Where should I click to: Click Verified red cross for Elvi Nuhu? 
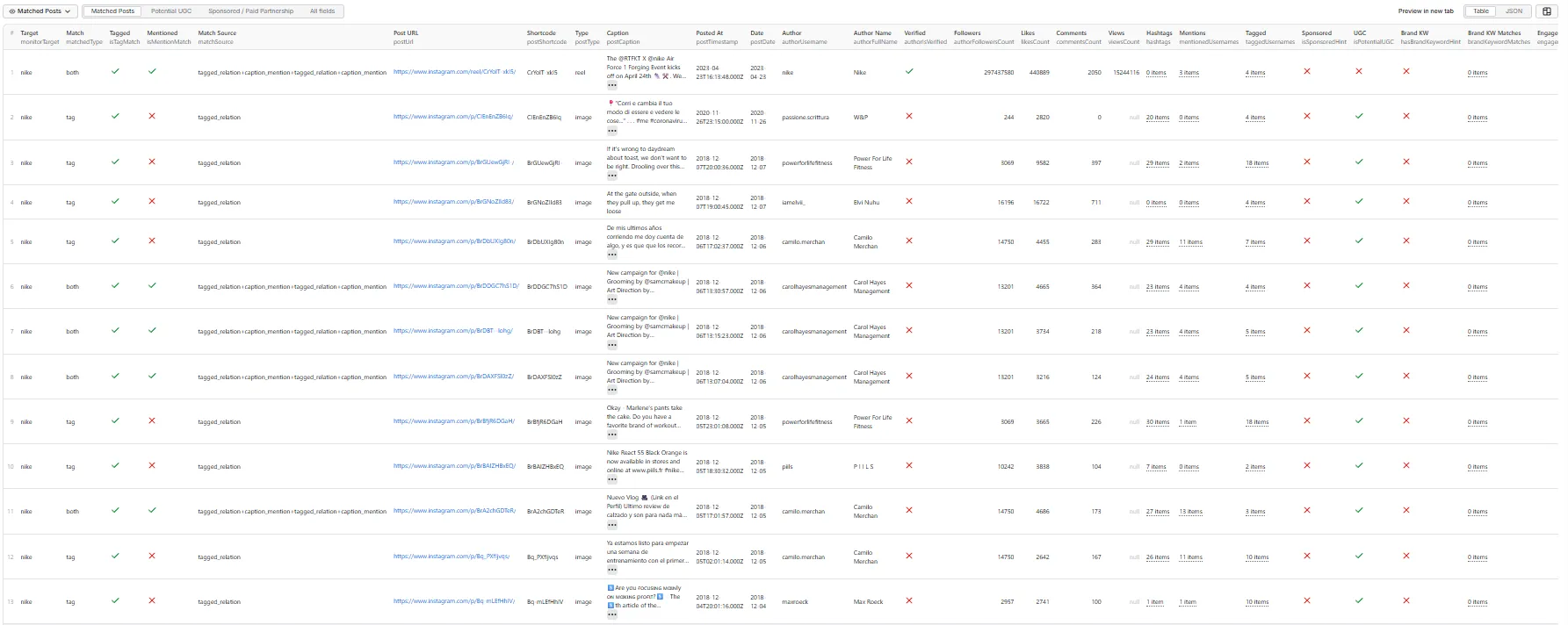click(909, 201)
